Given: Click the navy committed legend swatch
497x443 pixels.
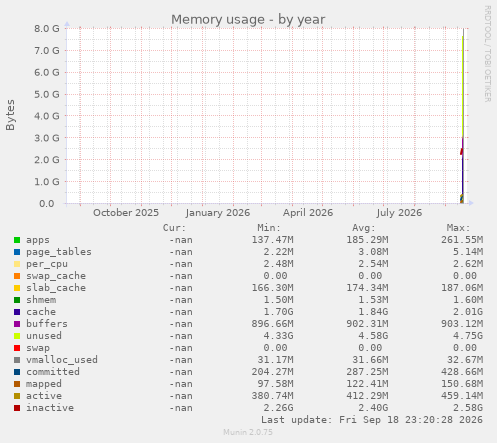Looking at the screenshot, I should pos(17,372).
